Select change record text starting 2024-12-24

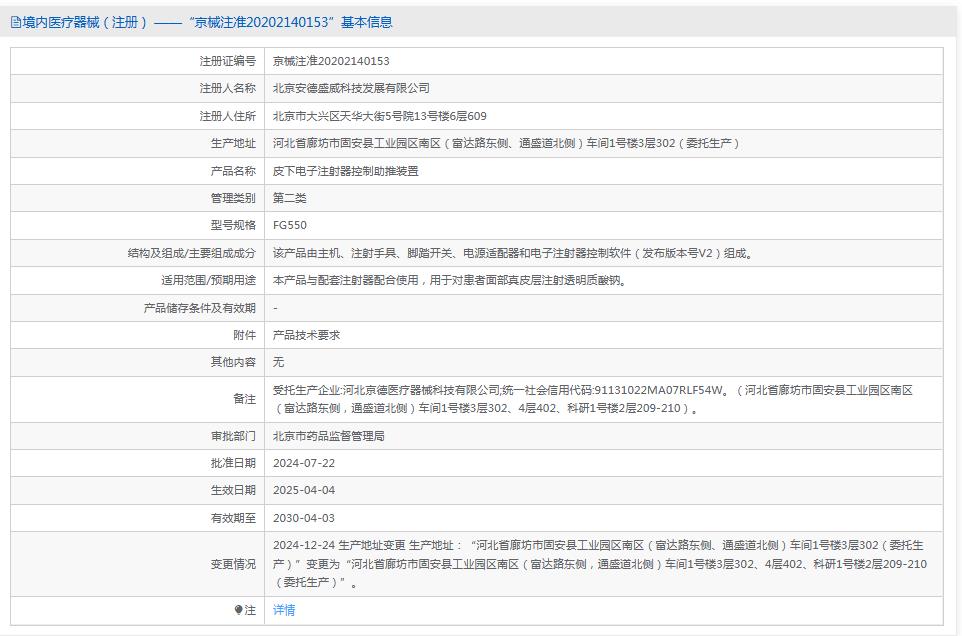(600, 564)
